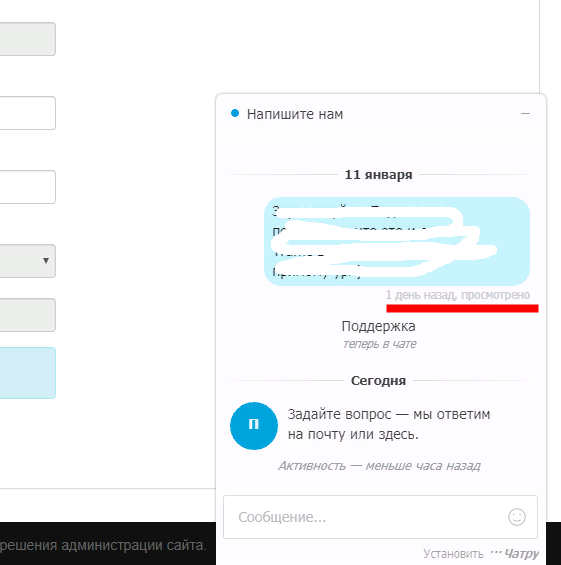Click the light blue form button
This screenshot has height=565, width=561.
pyautogui.click(x=27, y=373)
